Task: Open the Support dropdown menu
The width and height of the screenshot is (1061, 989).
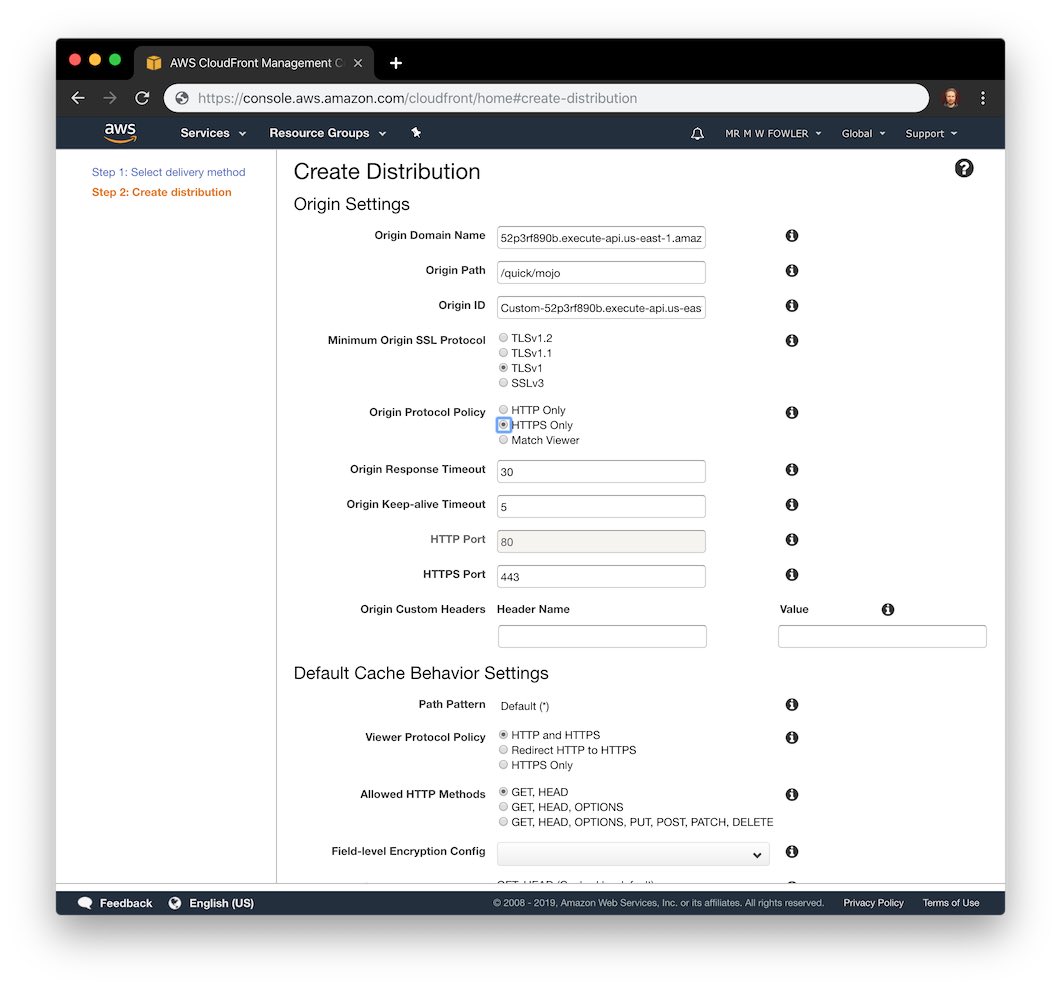Action: point(931,134)
